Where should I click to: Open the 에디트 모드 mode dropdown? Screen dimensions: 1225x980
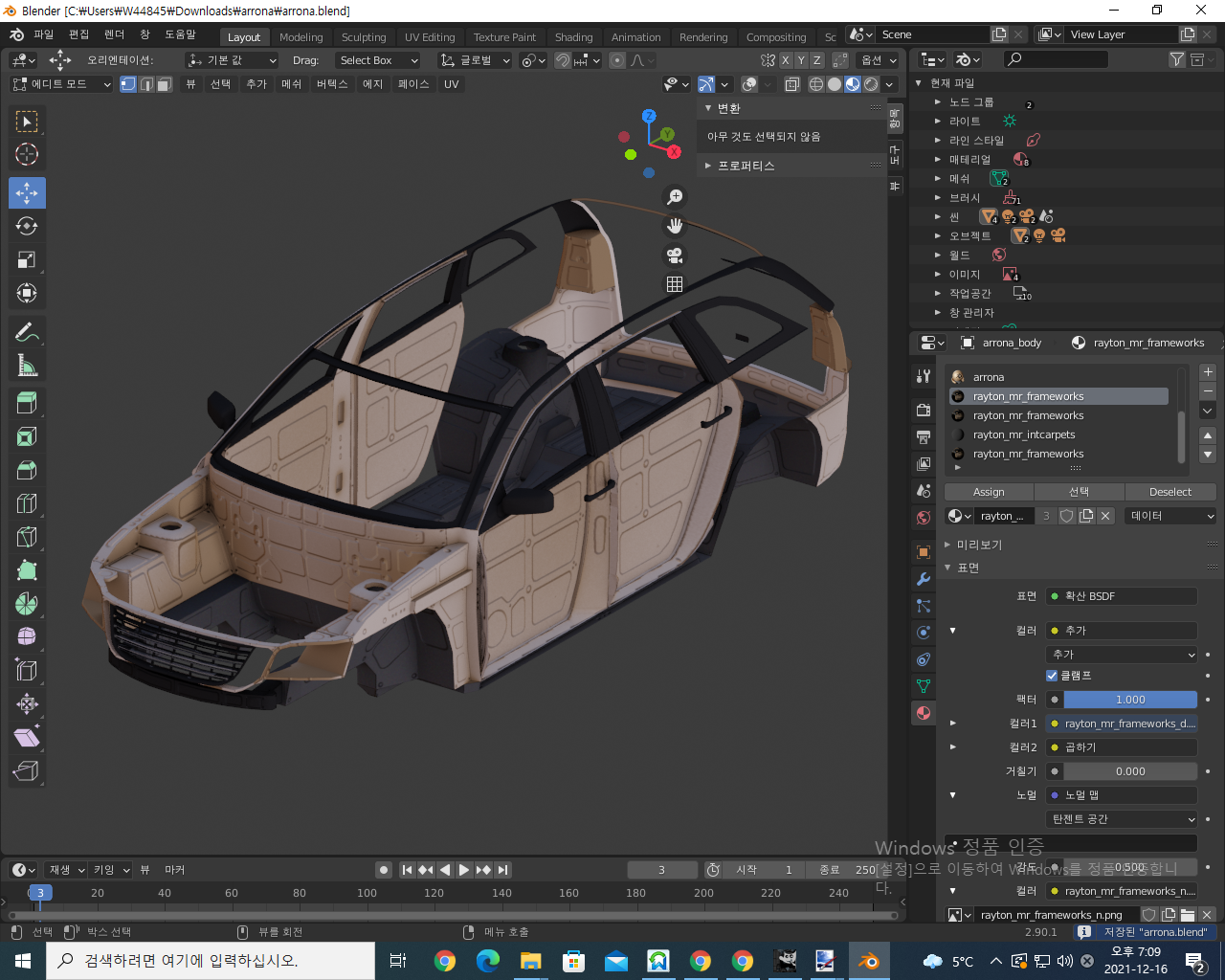click(61, 84)
